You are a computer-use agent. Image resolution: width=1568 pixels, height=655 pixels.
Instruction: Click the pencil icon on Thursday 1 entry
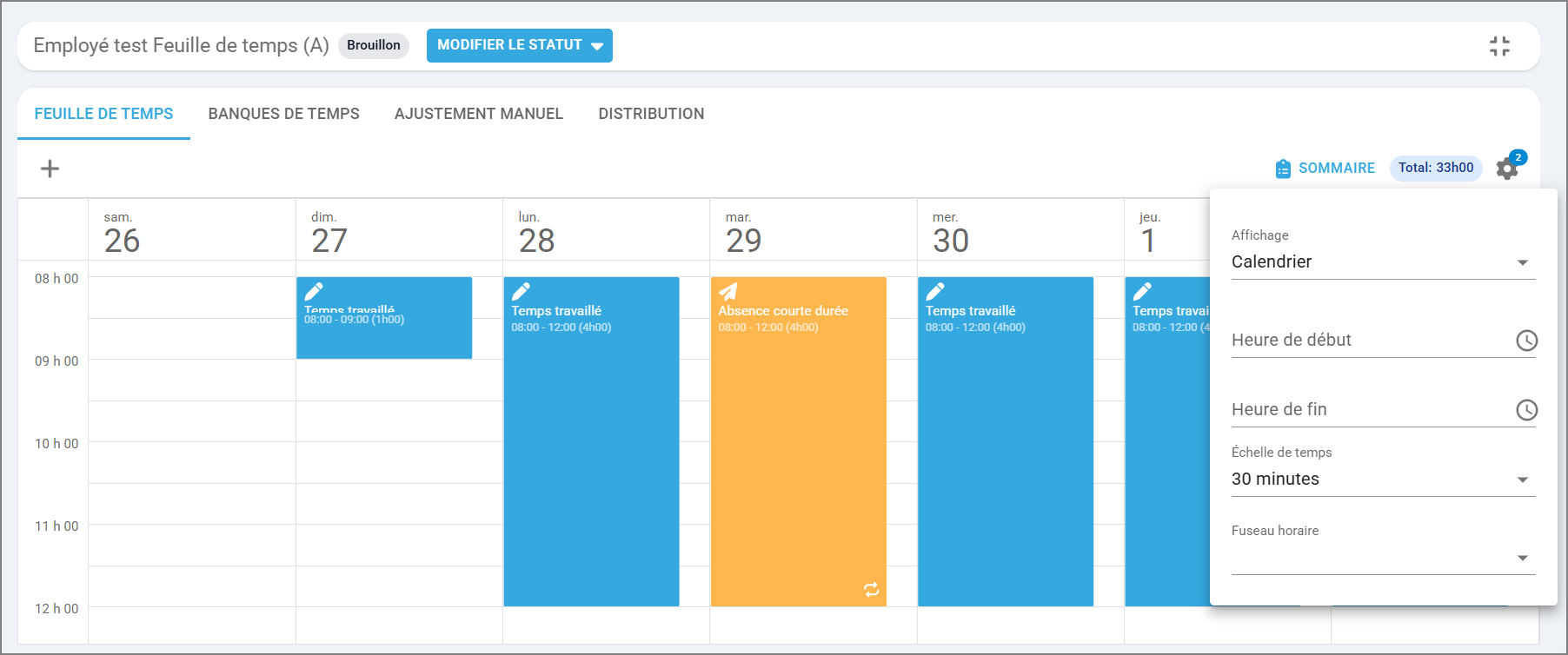(x=1142, y=291)
